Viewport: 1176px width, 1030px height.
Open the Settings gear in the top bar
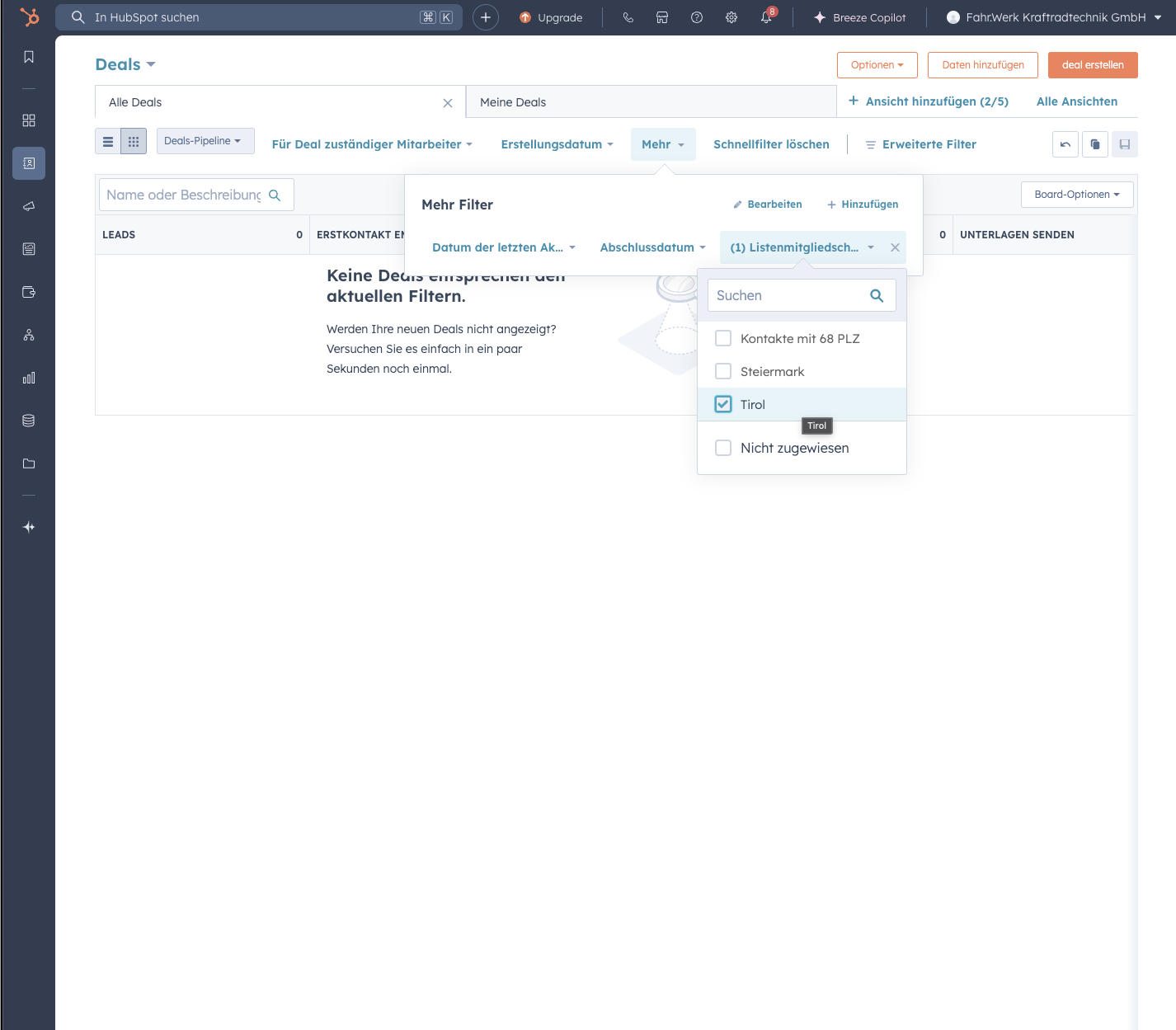[x=731, y=17]
